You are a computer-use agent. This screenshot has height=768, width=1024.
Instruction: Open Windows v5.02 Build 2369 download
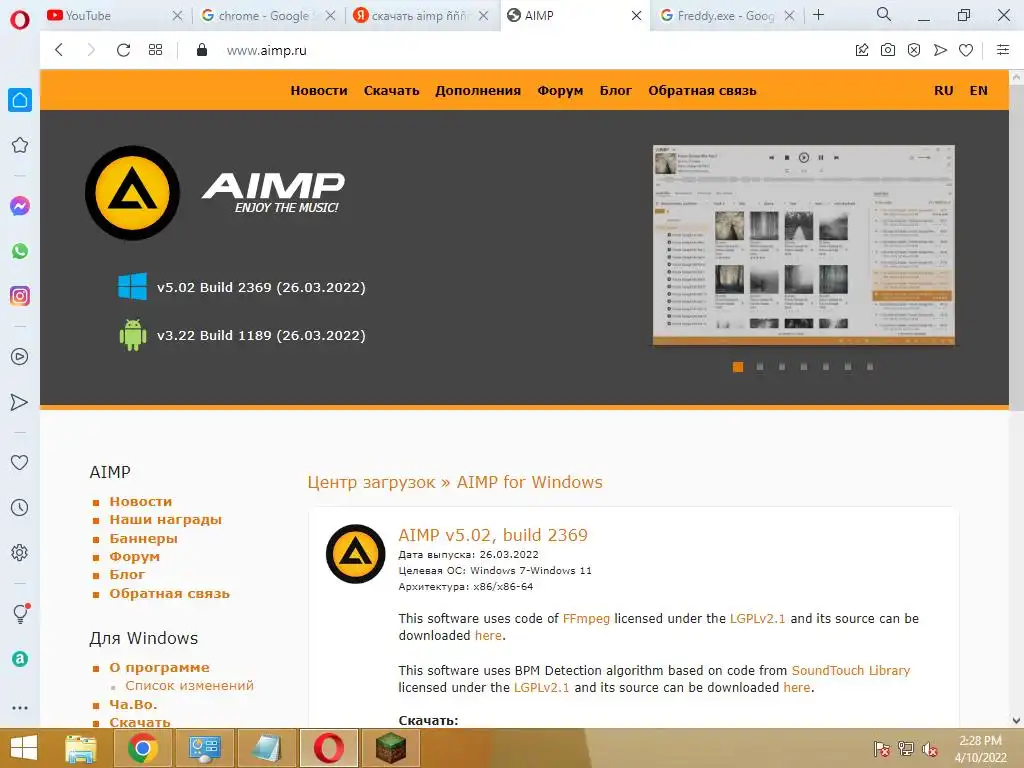pos(261,287)
